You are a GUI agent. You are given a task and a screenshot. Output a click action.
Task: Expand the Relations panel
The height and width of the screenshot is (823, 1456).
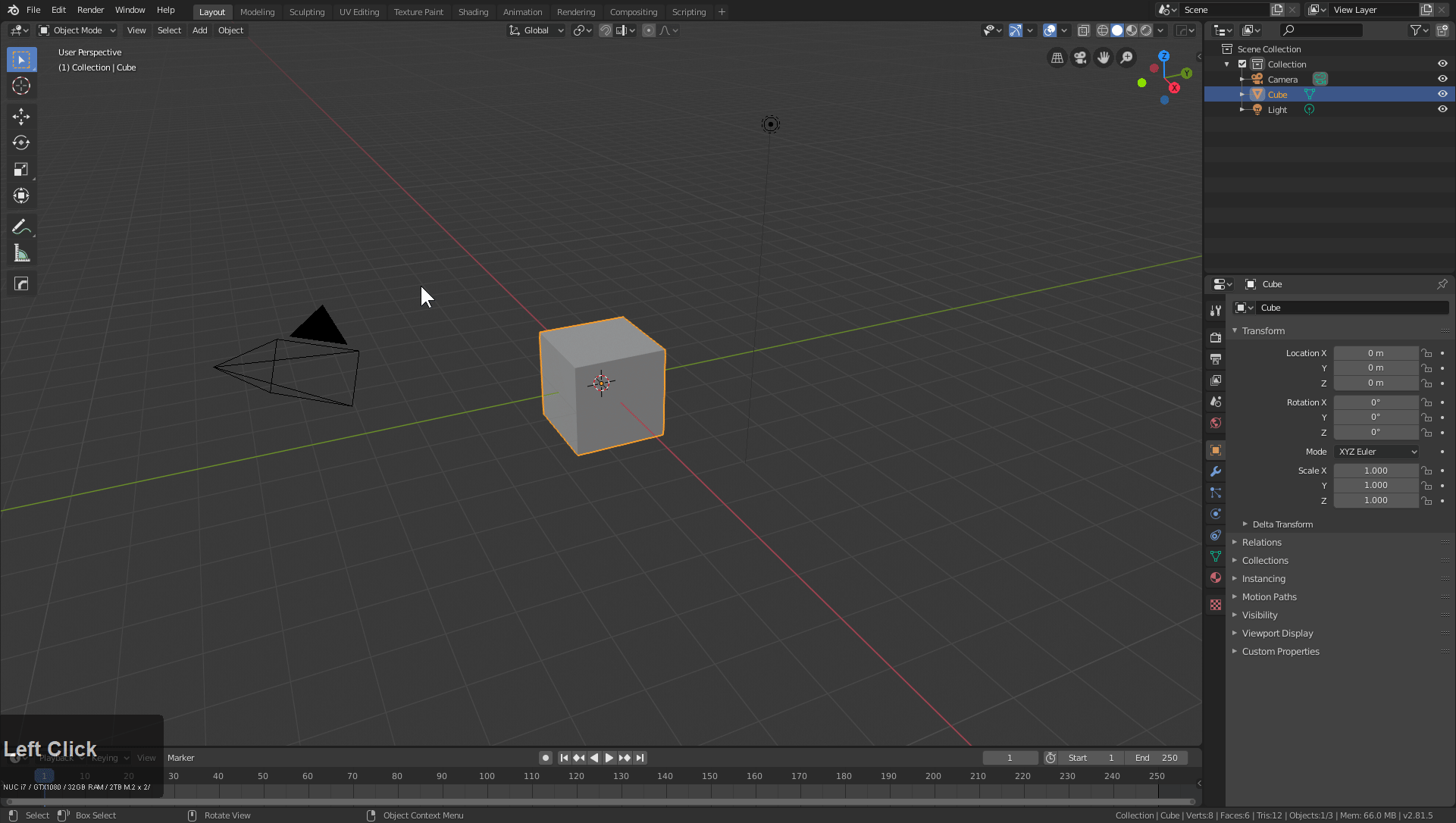[x=1262, y=543]
